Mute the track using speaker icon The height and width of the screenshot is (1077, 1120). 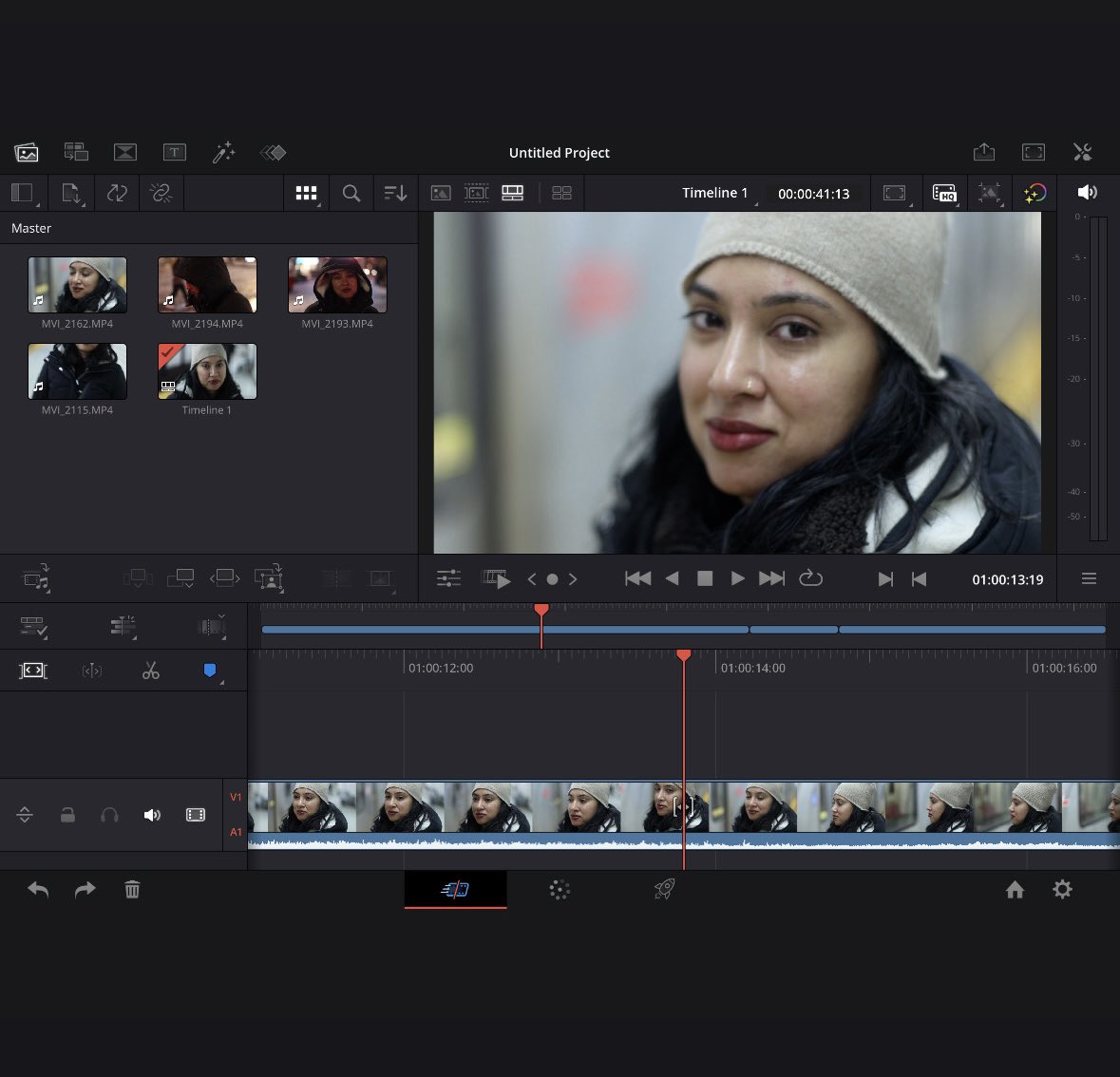point(152,815)
